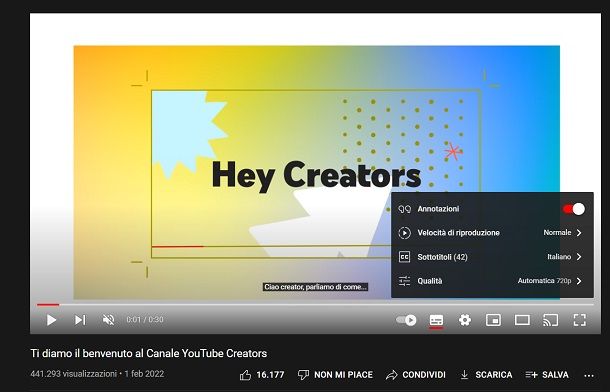Click the 1 feb 2022 date
Image resolution: width=610 pixels, height=392 pixels.
(144, 374)
